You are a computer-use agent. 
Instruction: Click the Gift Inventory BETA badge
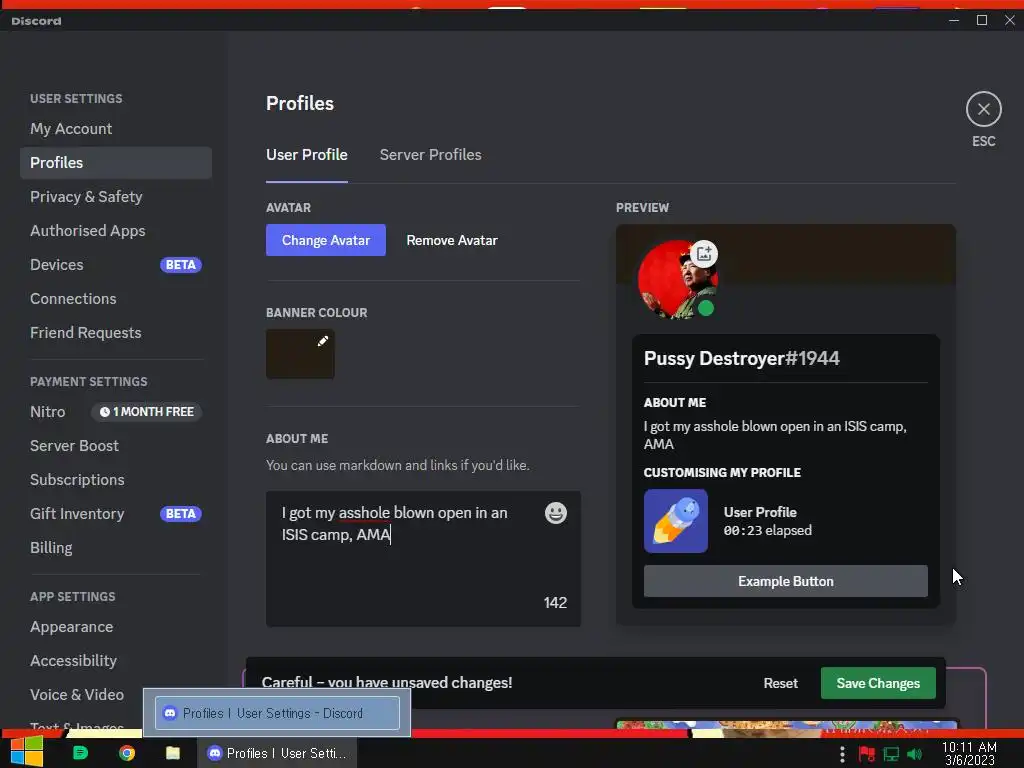pos(181,513)
